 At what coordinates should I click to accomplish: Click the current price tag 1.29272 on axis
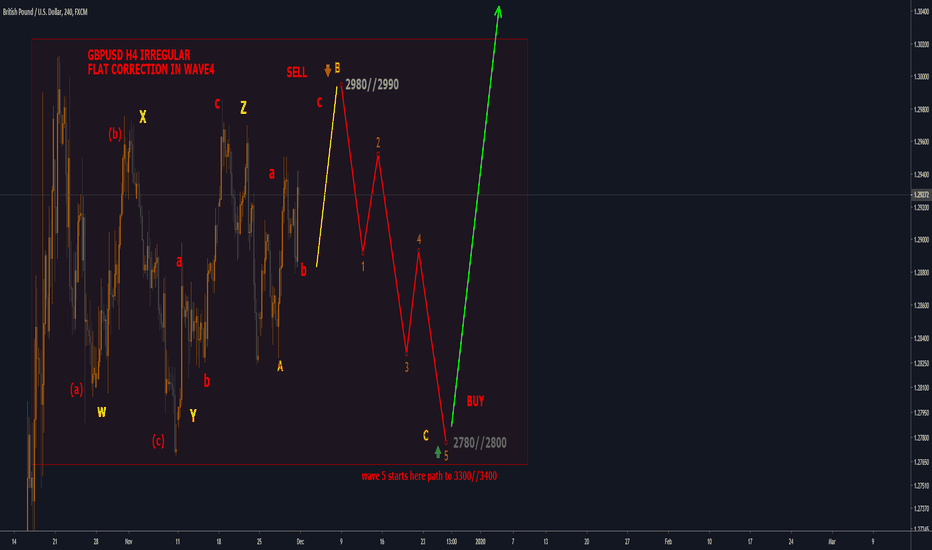pos(920,195)
